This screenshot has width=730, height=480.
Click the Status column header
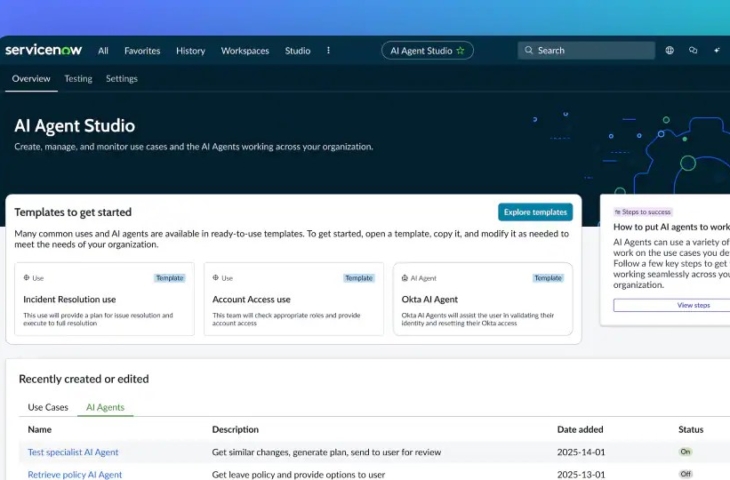pyautogui.click(x=690, y=429)
